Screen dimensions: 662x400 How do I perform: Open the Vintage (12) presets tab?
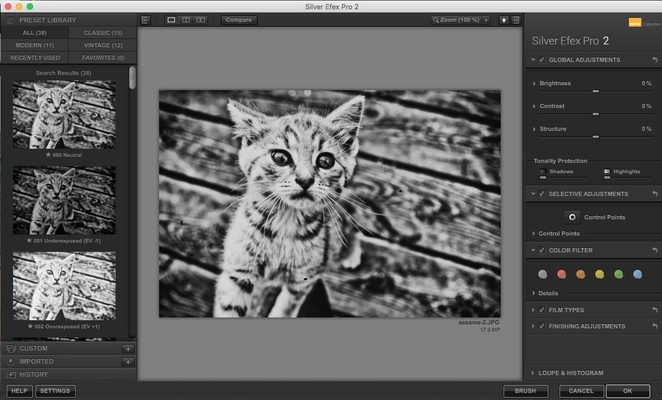103,45
